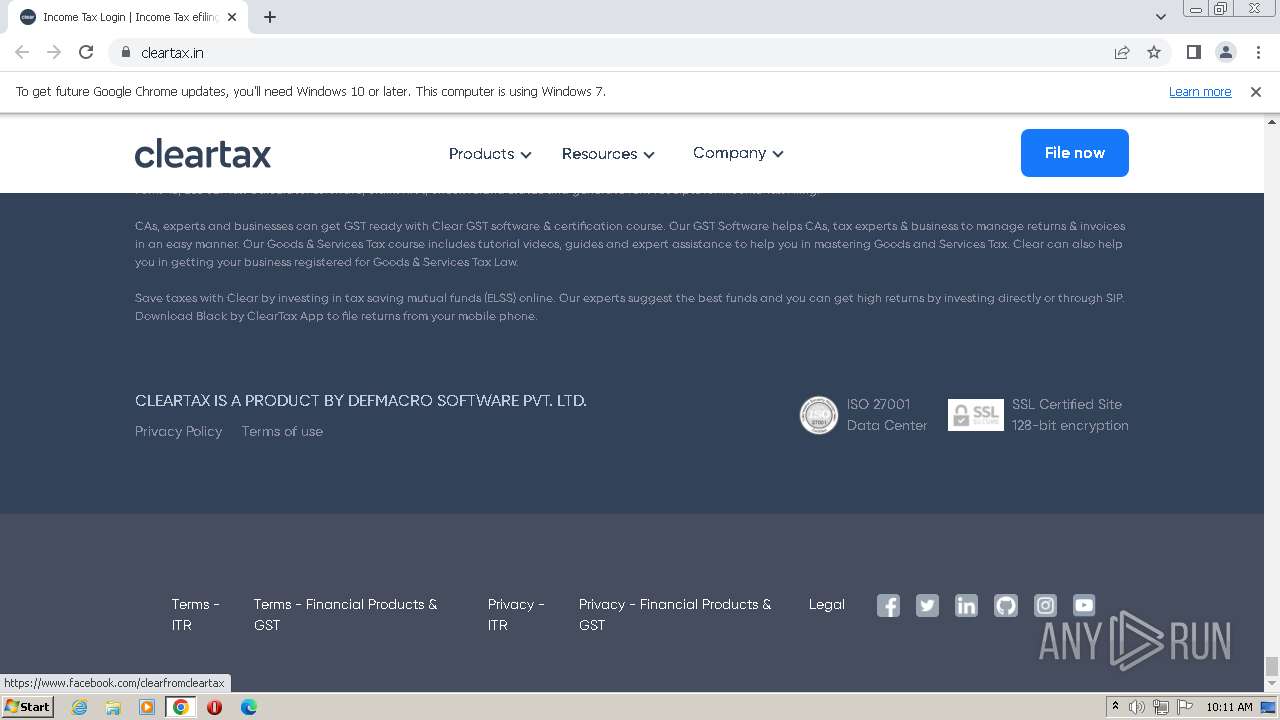The width and height of the screenshot is (1280, 720).
Task: Open tab search dropdown arrow
Action: click(x=1160, y=17)
